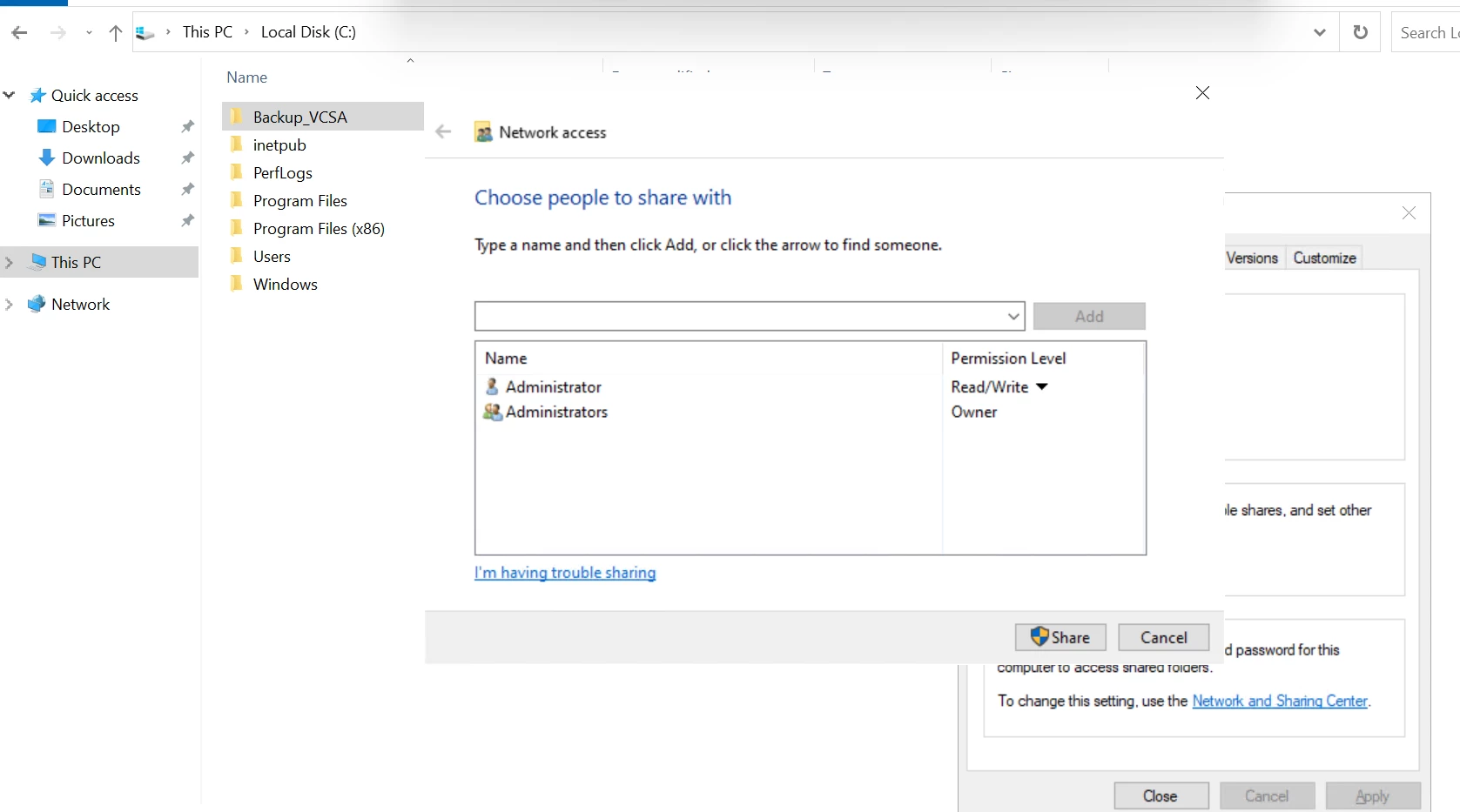
Task: Select the Windows folder in file list
Action: click(x=285, y=284)
